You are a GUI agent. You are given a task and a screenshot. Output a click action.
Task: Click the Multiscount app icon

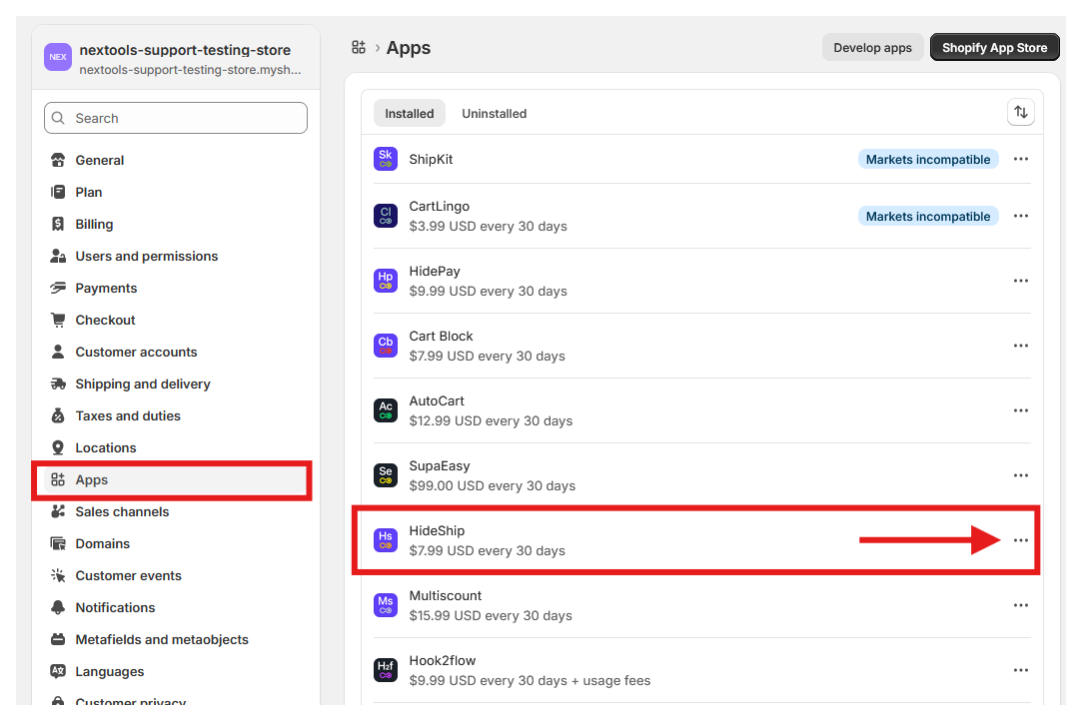click(385, 605)
